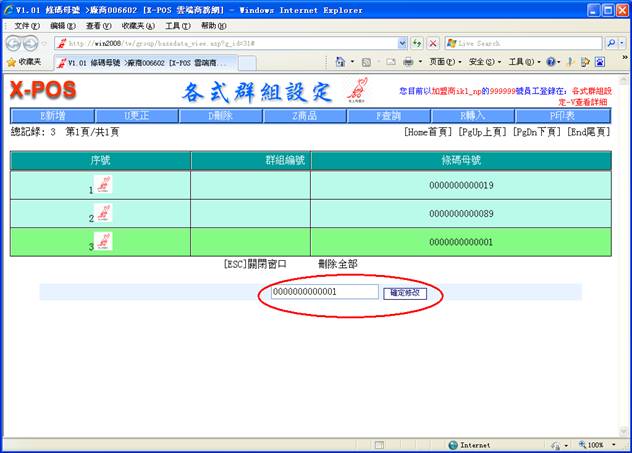Viewport: 632px width, 453px height.
Task: Click the icon in row 2
Action: [x=103, y=213]
